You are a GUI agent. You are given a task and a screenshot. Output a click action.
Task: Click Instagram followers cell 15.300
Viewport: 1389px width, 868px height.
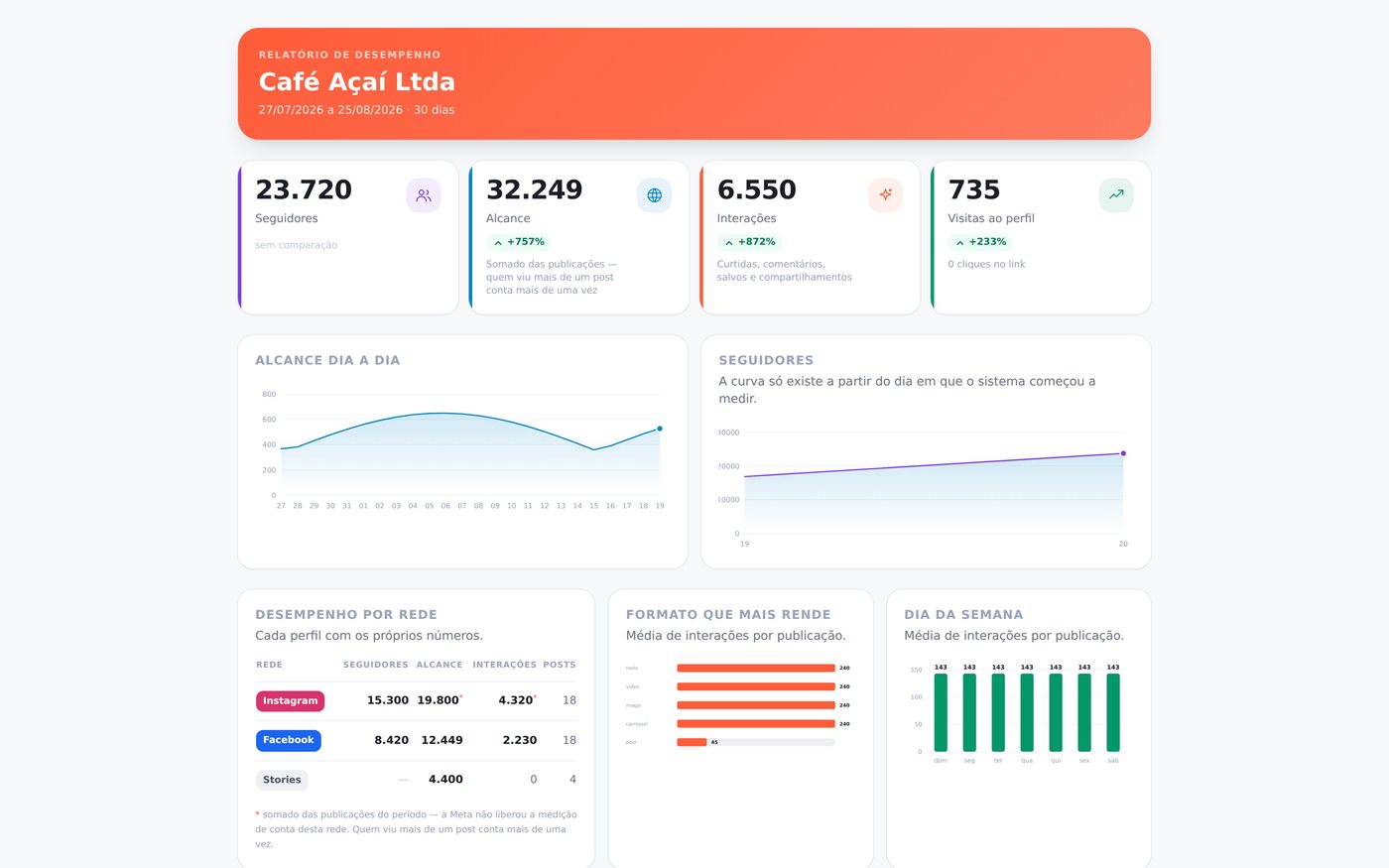[x=388, y=700]
